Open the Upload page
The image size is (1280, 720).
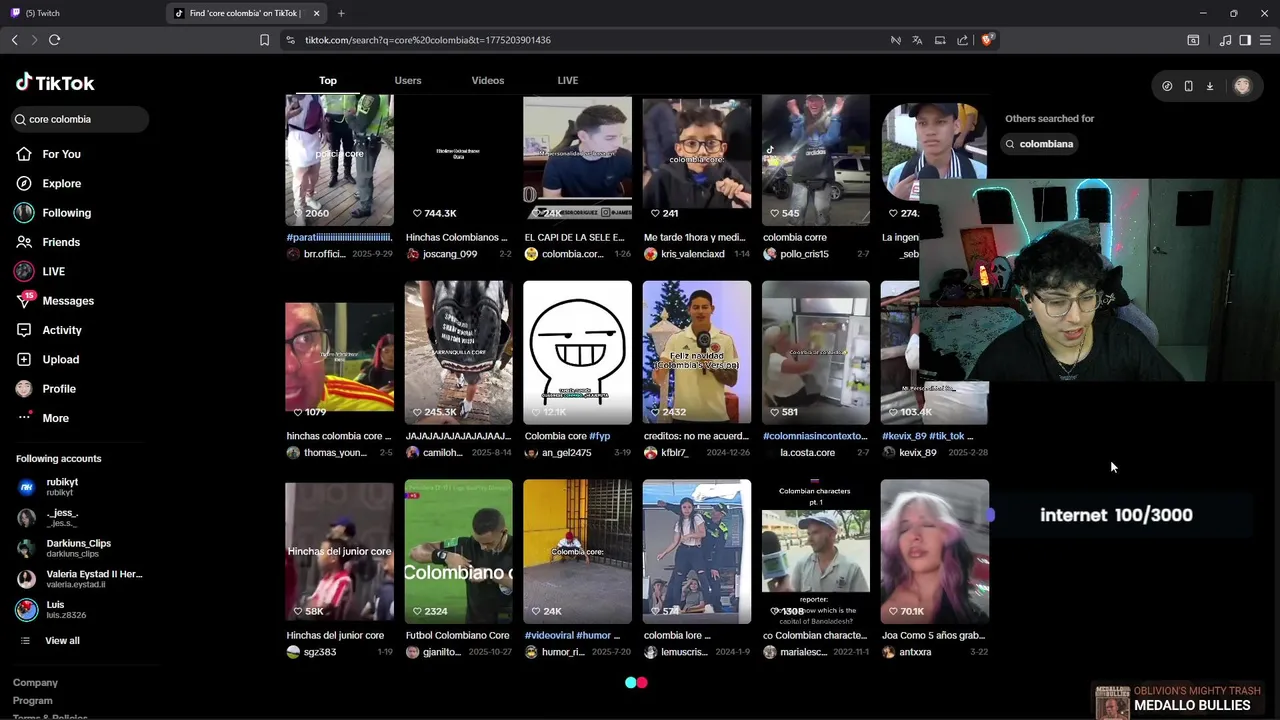60,359
